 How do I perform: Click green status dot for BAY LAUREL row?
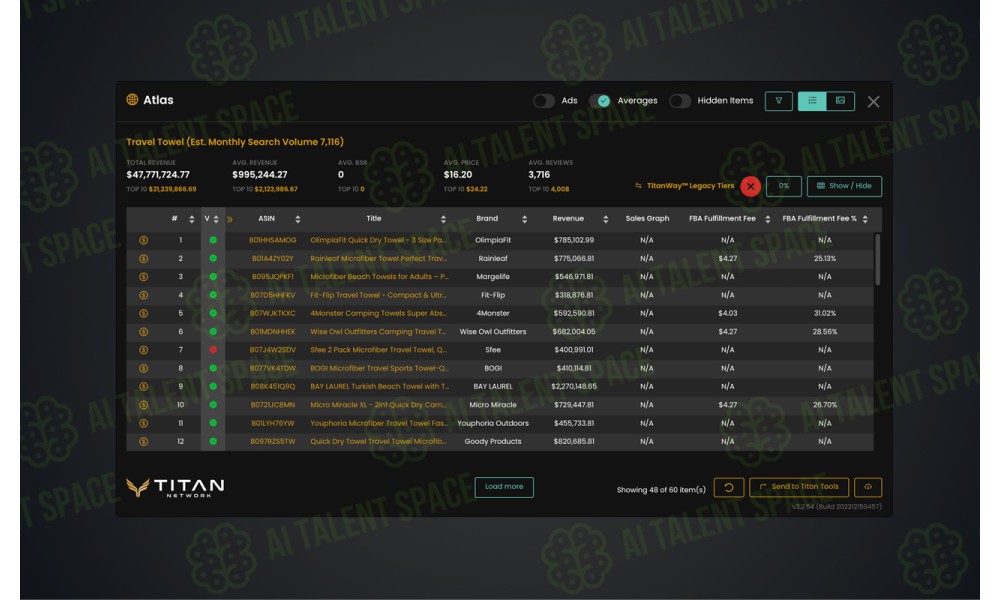213,386
